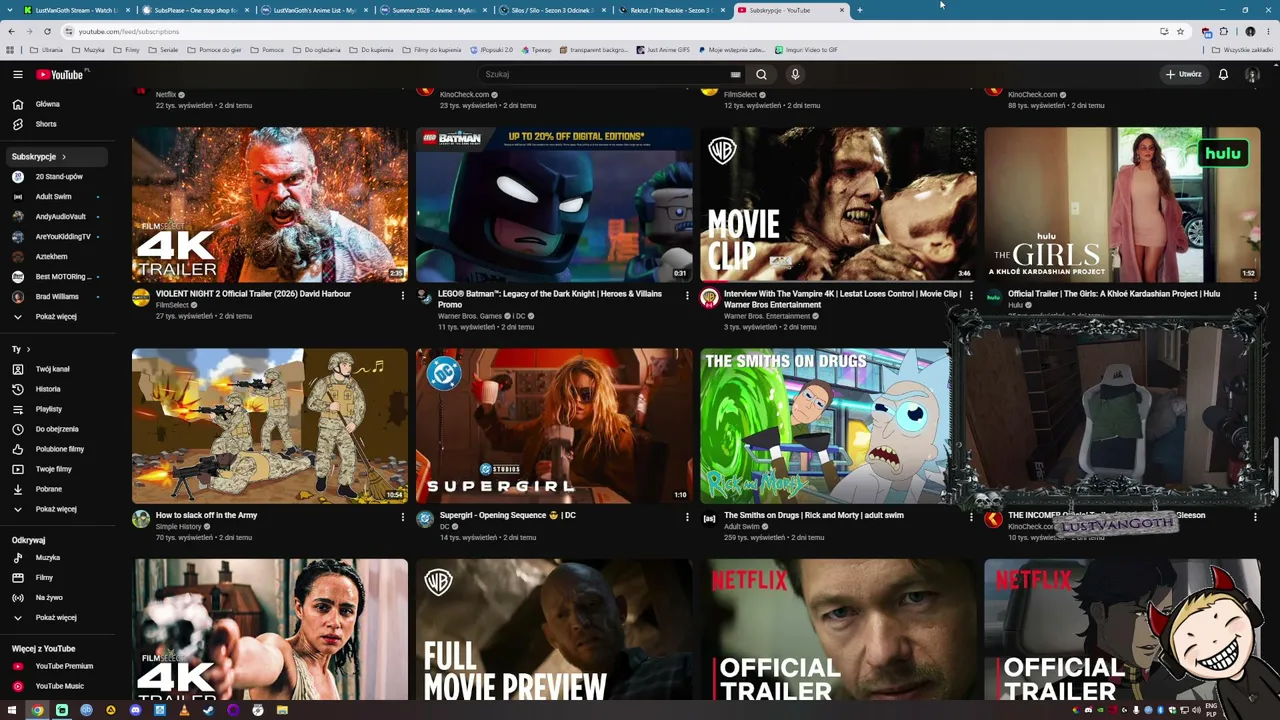This screenshot has height=720, width=1280.
Task: Click the YouTube search input field
Action: (x=603, y=74)
